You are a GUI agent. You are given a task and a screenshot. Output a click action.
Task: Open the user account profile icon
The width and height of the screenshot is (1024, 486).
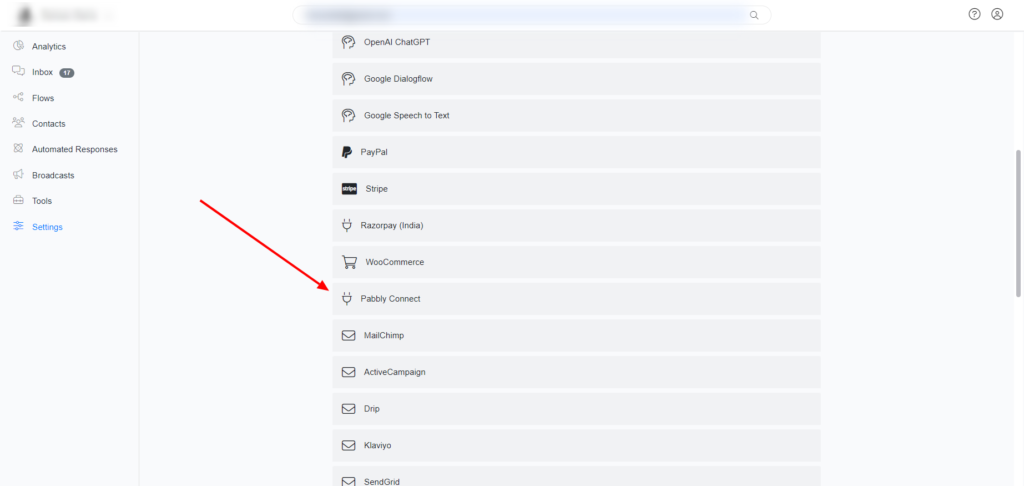tap(997, 14)
